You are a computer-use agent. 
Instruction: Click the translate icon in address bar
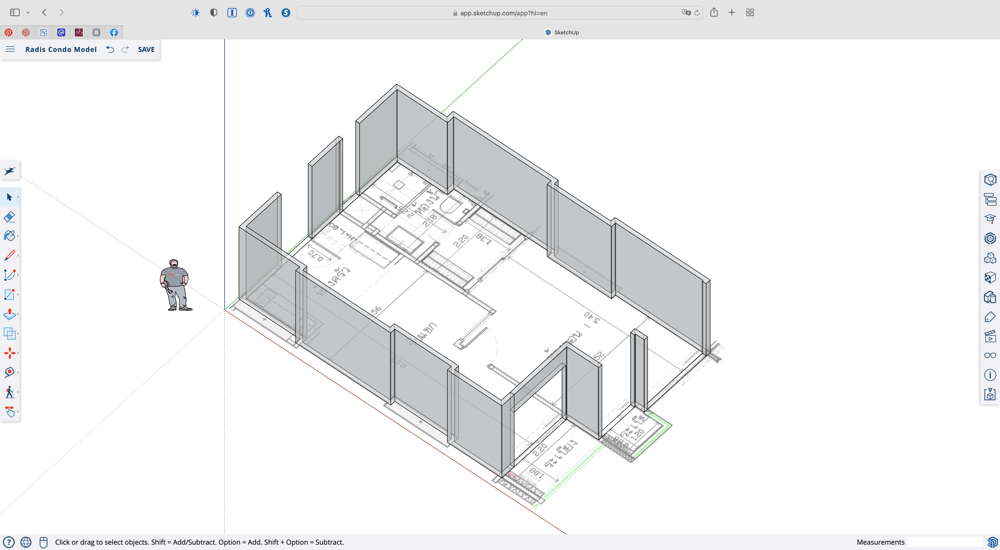[x=686, y=13]
